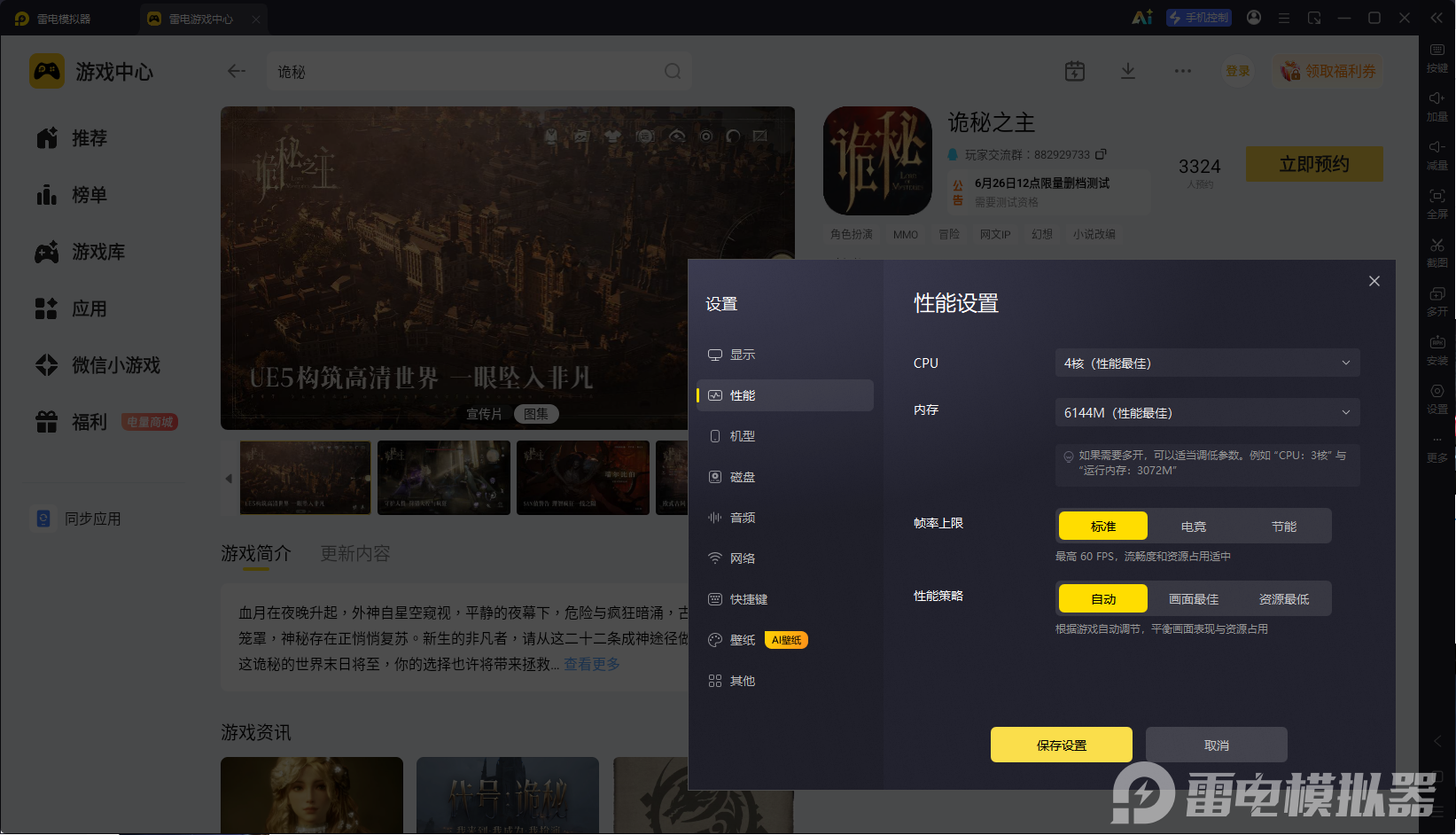
Task: Collapse the right sidebar with the double-arrow icon
Action: (1437, 18)
